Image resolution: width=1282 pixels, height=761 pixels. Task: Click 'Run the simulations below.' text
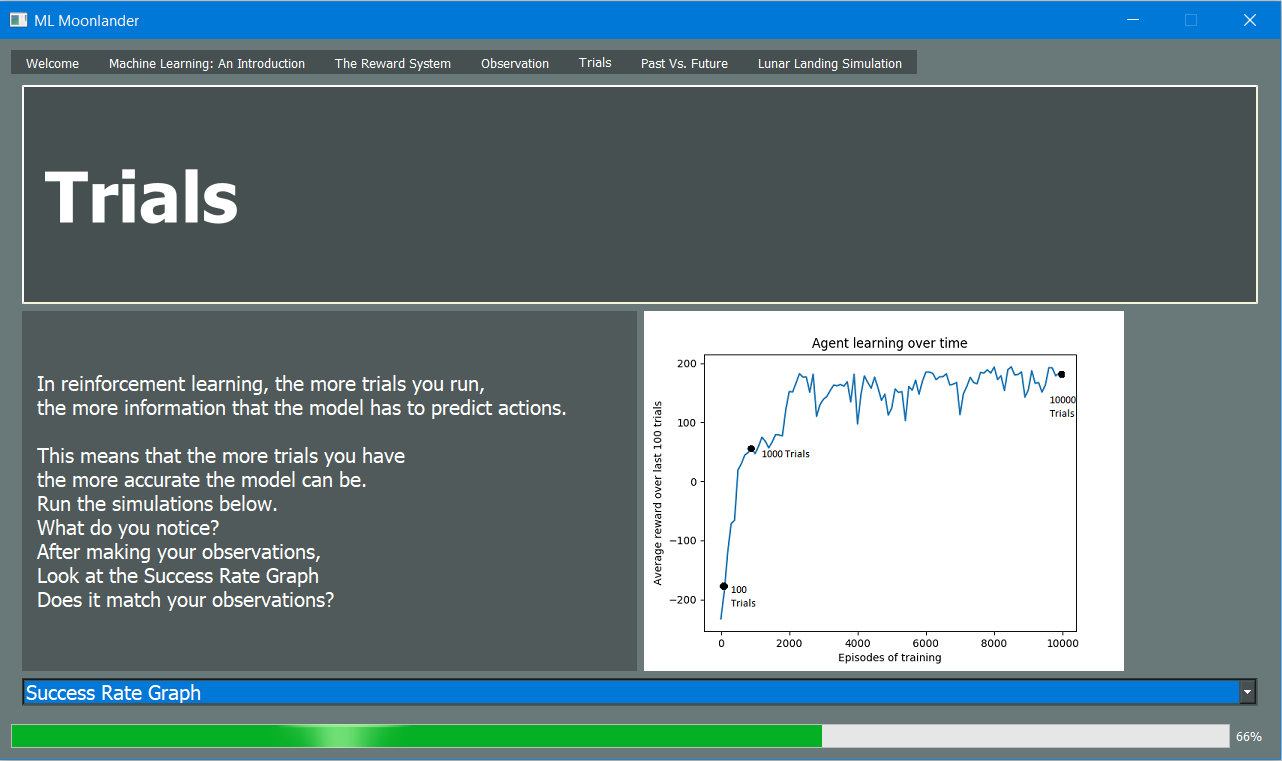point(157,504)
